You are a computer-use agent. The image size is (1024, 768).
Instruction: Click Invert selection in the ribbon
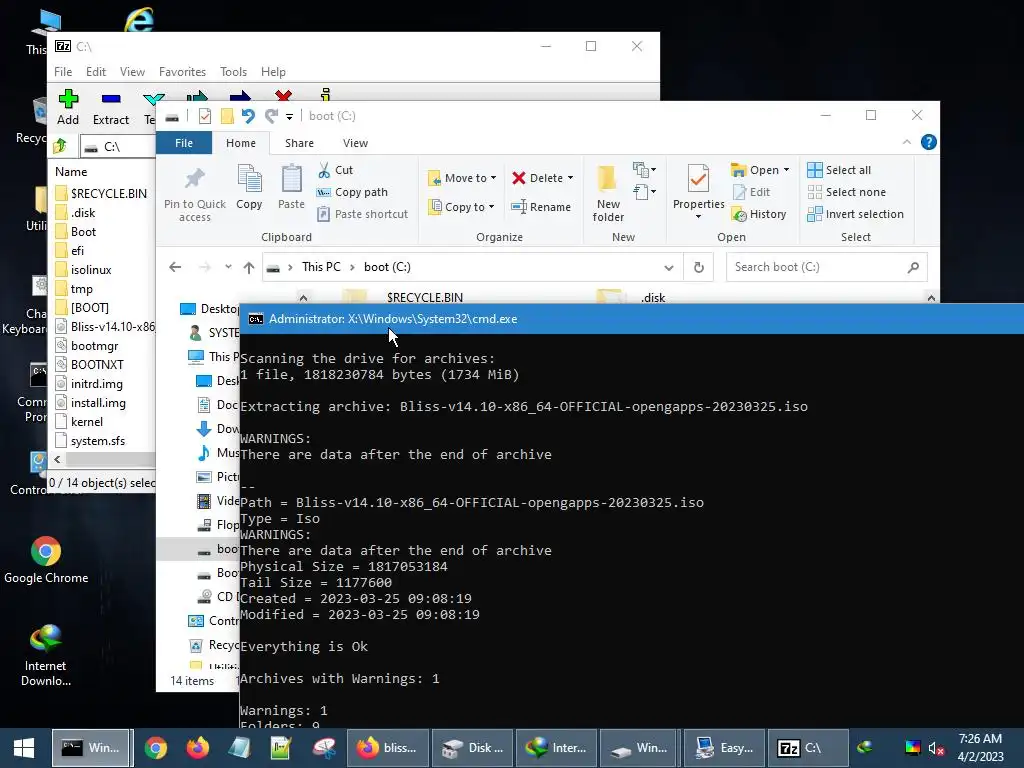tap(856, 214)
